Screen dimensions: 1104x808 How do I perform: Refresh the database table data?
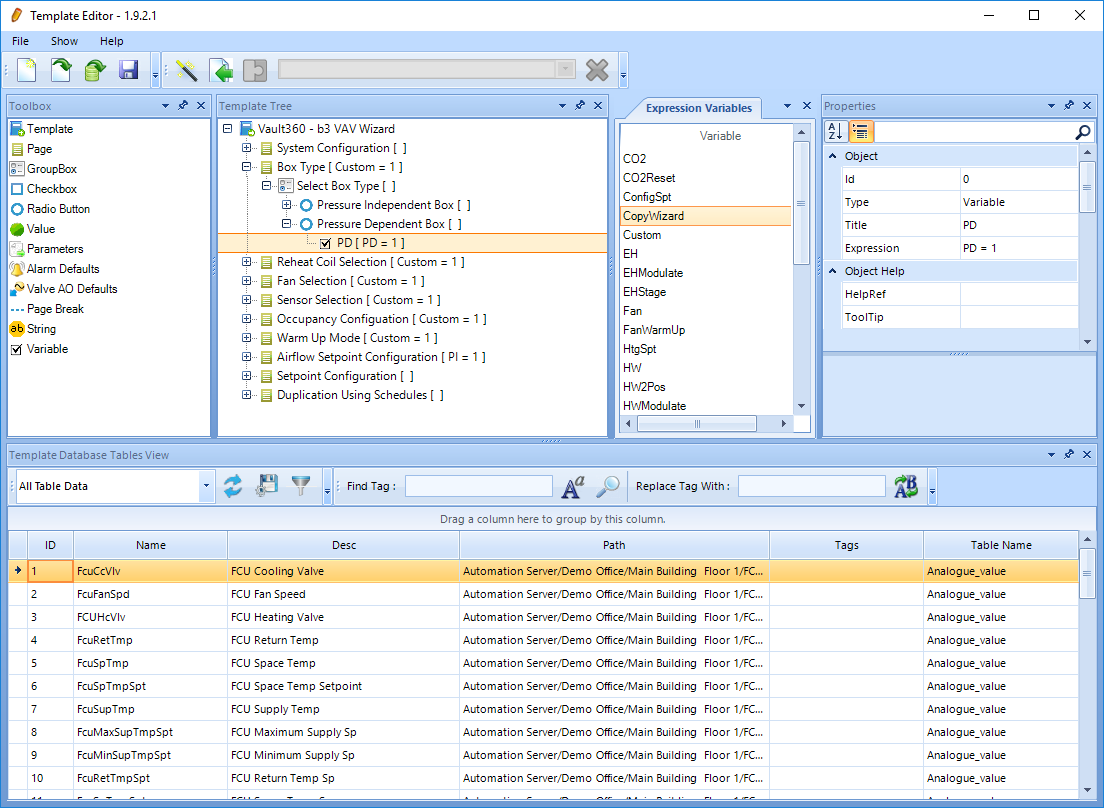pos(232,486)
